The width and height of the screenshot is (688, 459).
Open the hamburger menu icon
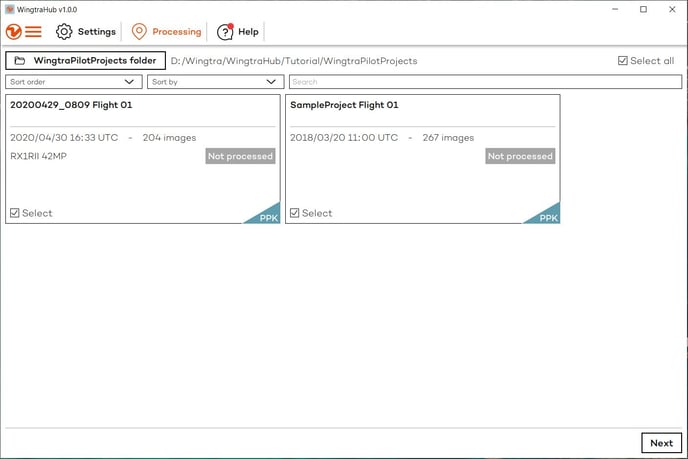click(x=34, y=32)
